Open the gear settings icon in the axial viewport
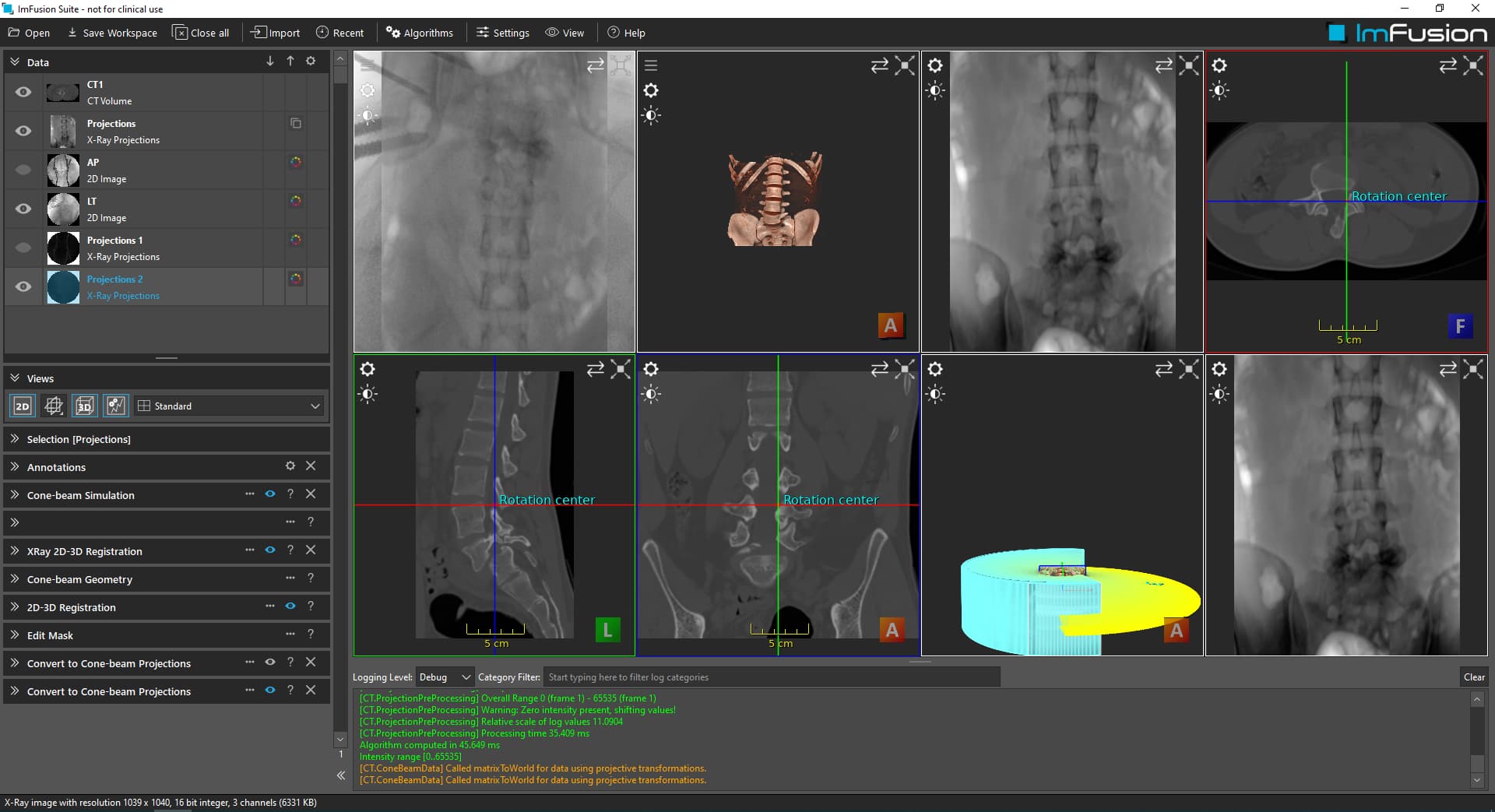1495x812 pixels. pos(1219,66)
